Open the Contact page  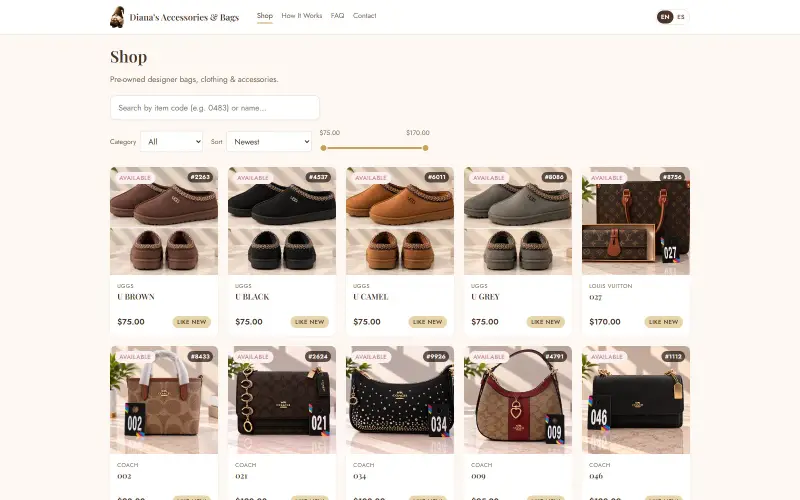(x=364, y=16)
